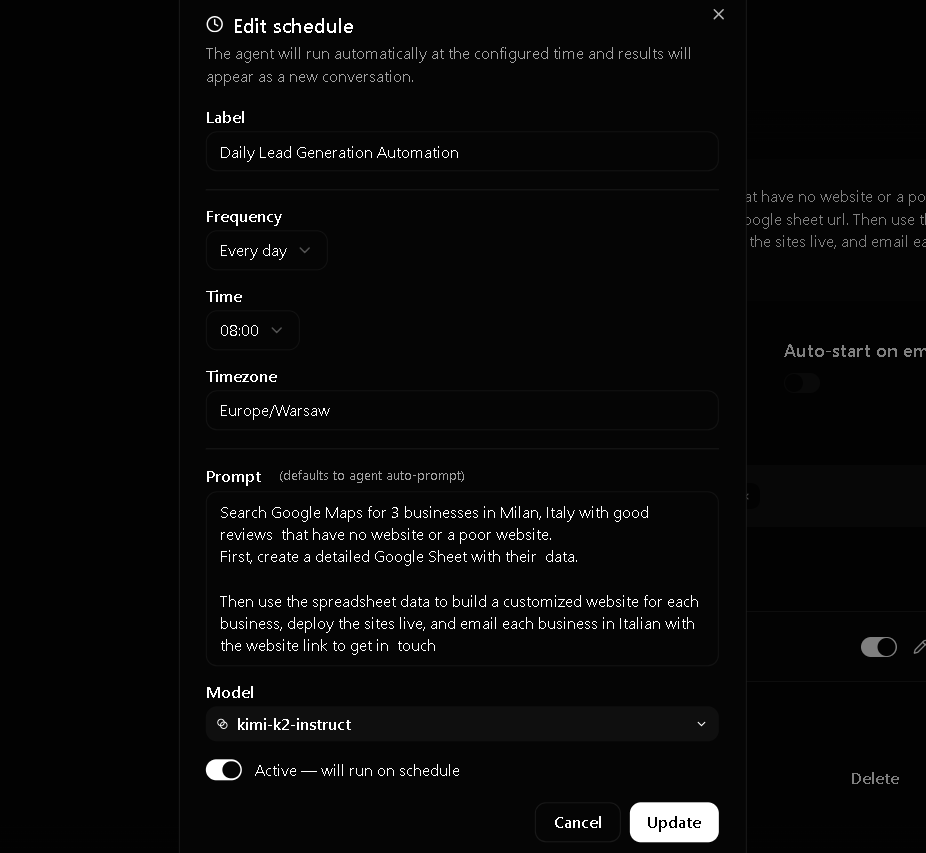Click the Update button
The image size is (926, 853).
tap(674, 822)
